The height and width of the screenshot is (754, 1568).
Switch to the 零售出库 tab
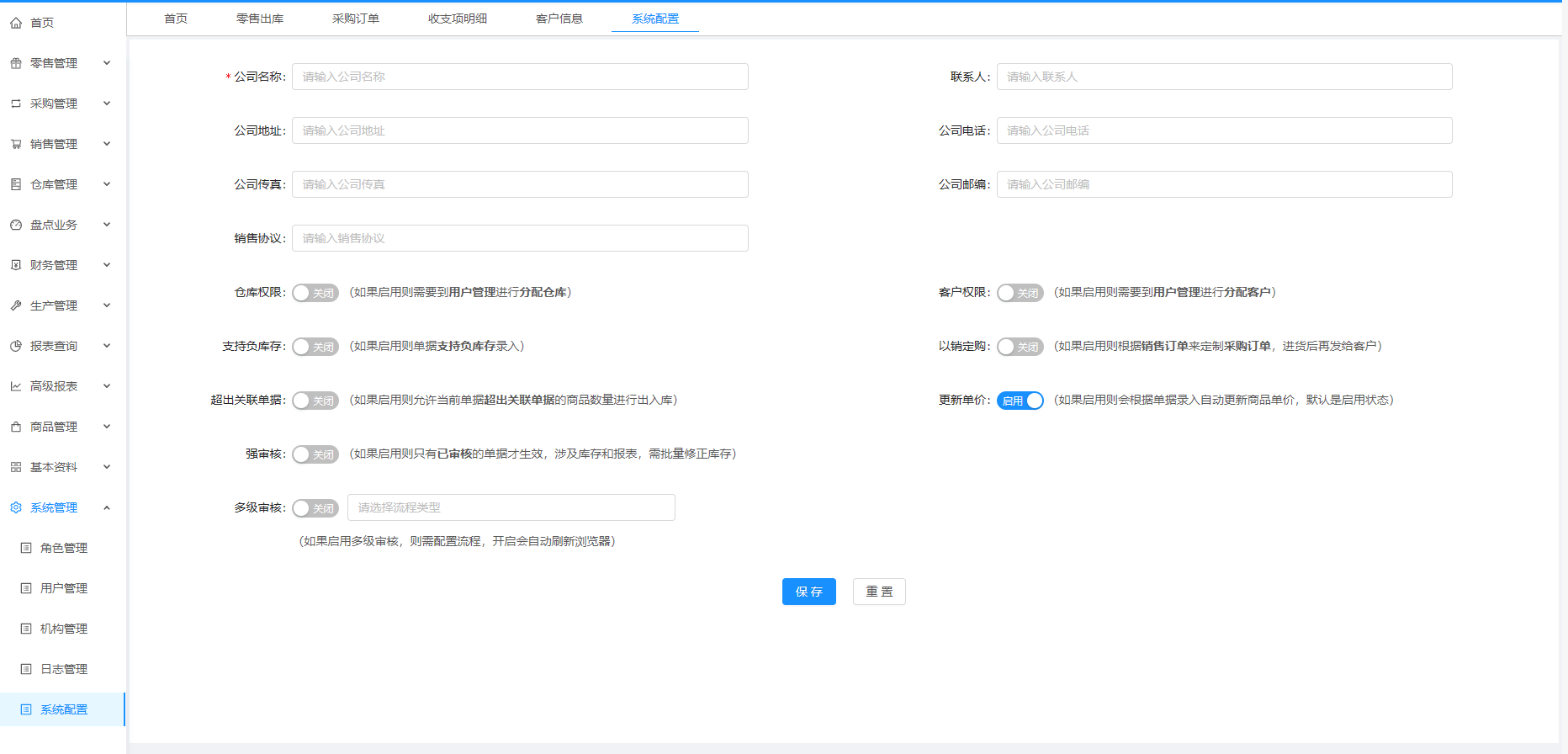point(260,19)
